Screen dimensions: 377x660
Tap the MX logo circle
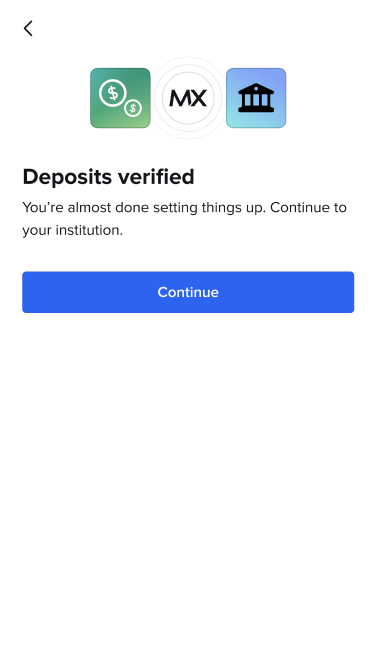click(x=188, y=98)
